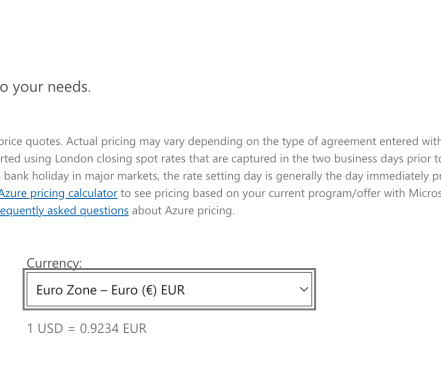Click the 1 USD = 0.9234 EUR exchange rate text
Screen dimensions: 441x368
coord(87,328)
